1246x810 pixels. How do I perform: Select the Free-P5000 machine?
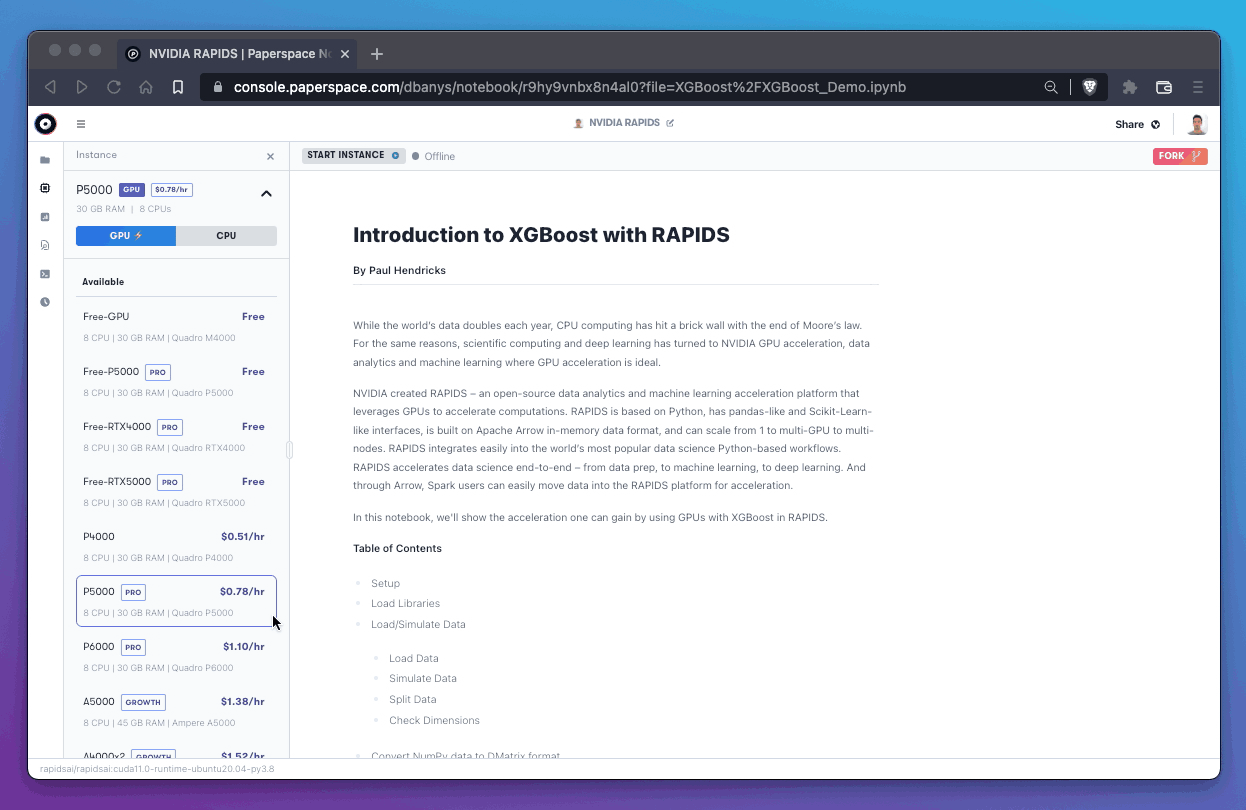[176, 381]
